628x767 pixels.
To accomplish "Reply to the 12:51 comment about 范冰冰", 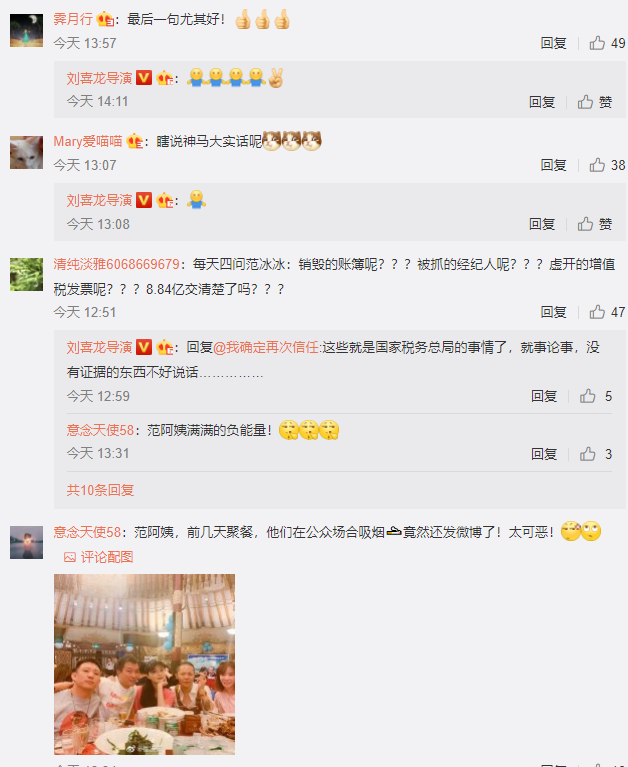I will (553, 312).
